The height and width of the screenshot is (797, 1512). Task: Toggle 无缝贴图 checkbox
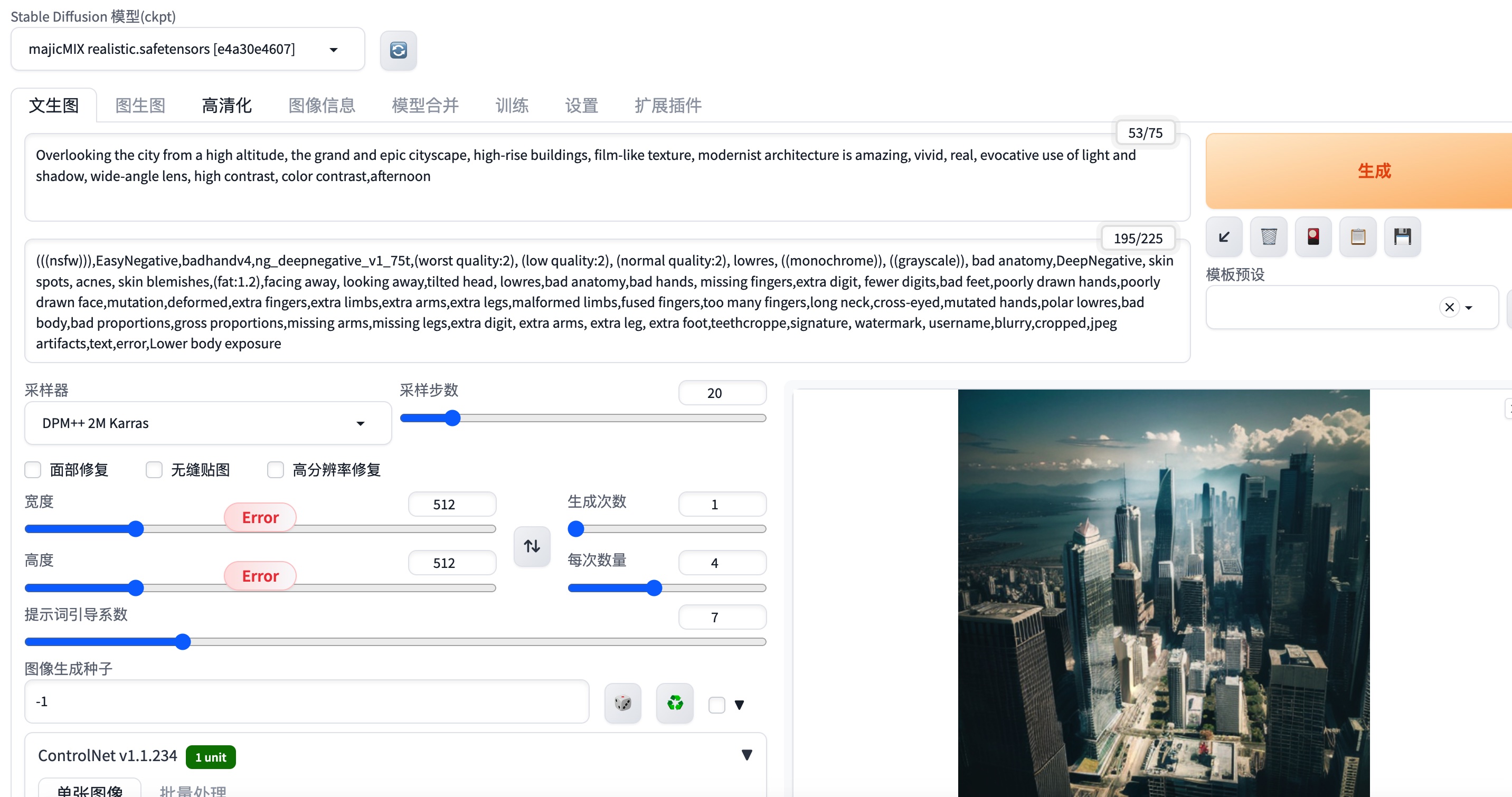coord(154,470)
